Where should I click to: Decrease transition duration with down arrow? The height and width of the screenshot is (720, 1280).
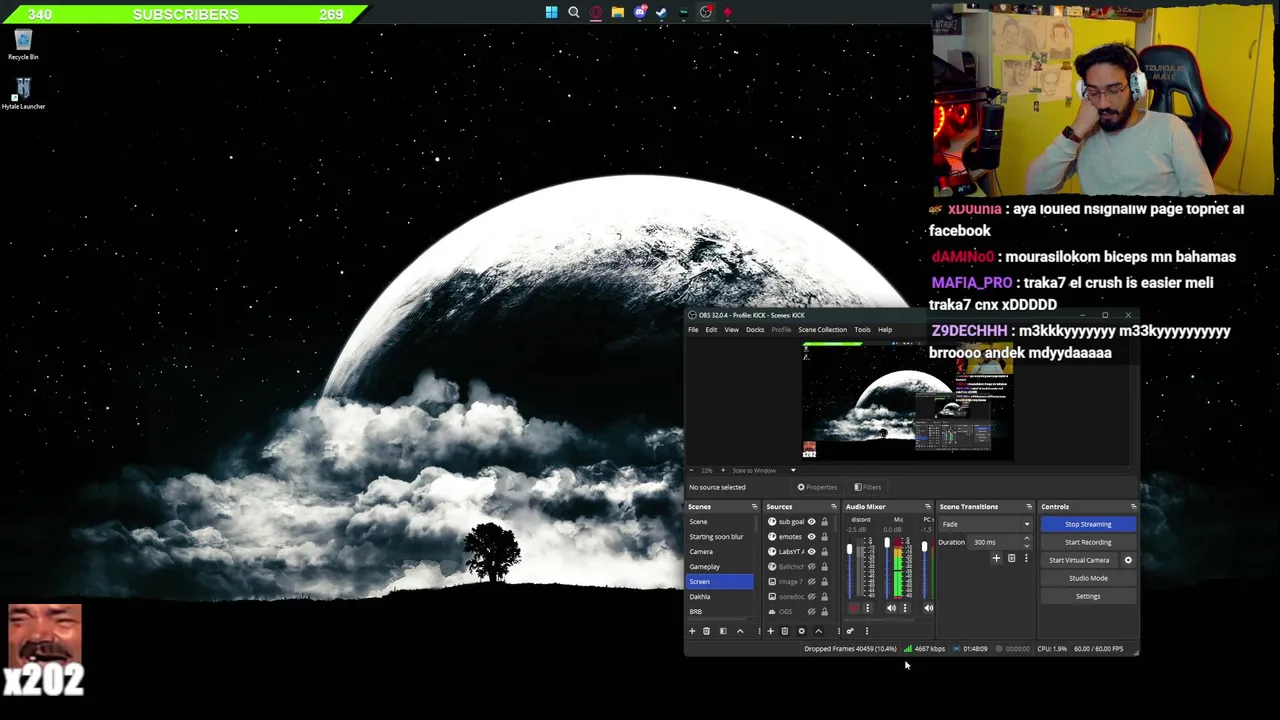pos(1026,545)
